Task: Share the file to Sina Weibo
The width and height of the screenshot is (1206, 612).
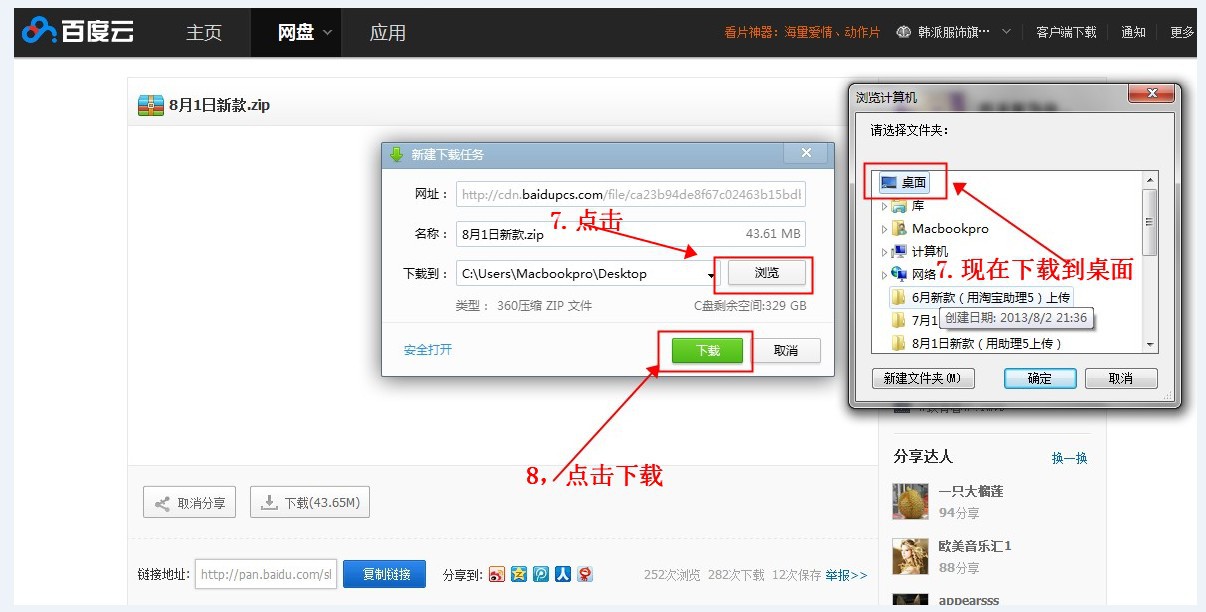Action: (497, 574)
